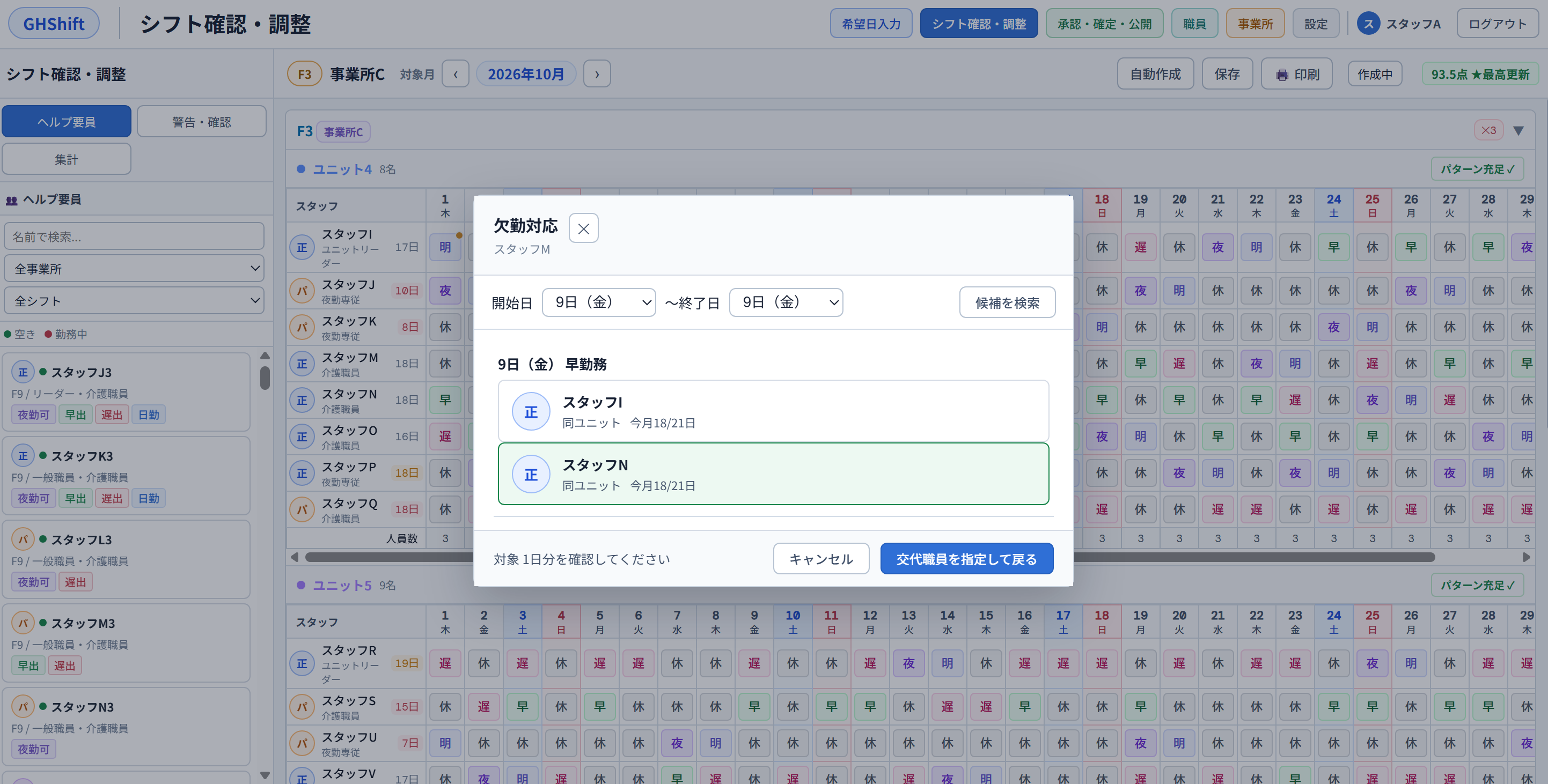Click the helper list scrollbar thumb
Image resolution: width=1548 pixels, height=784 pixels.
click(x=265, y=378)
